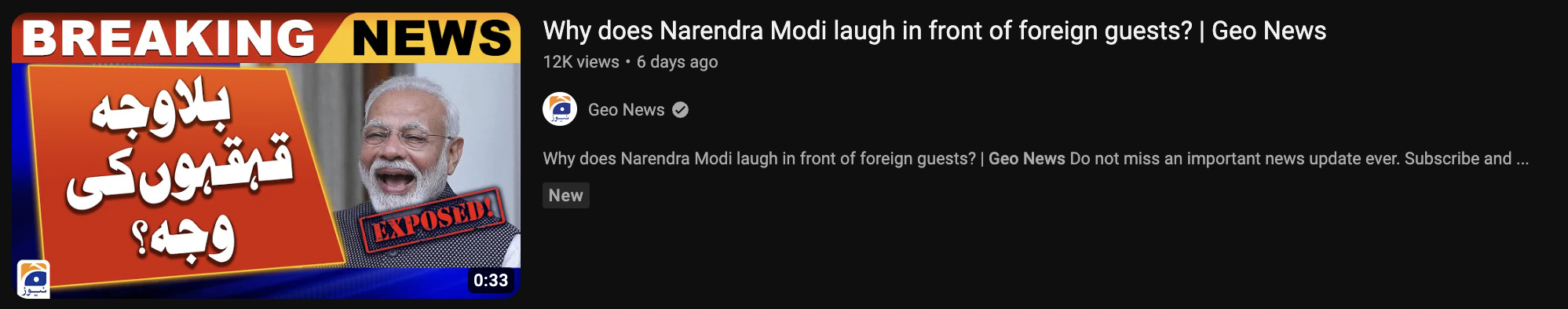Screen dimensions: 1568x309
Task: Click the red EXPOSED! stamp on thumbnail
Action: [431, 220]
